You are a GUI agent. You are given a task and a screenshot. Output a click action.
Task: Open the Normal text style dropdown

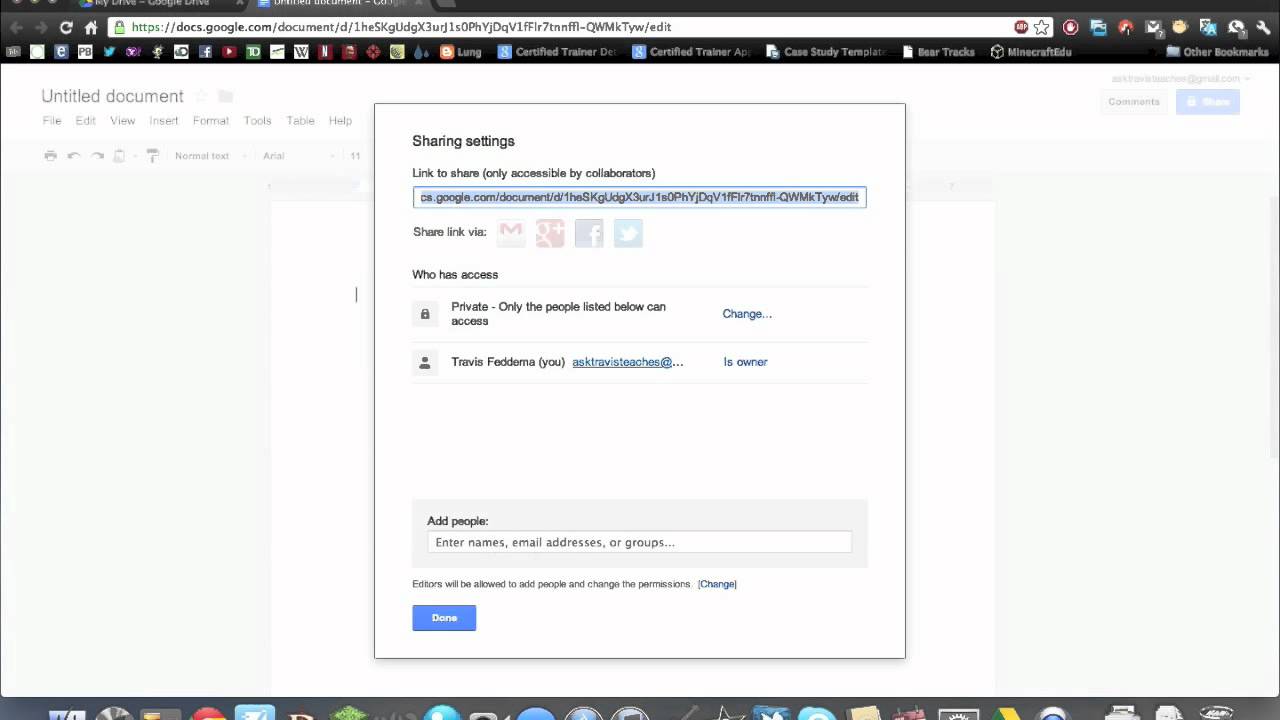tap(210, 155)
